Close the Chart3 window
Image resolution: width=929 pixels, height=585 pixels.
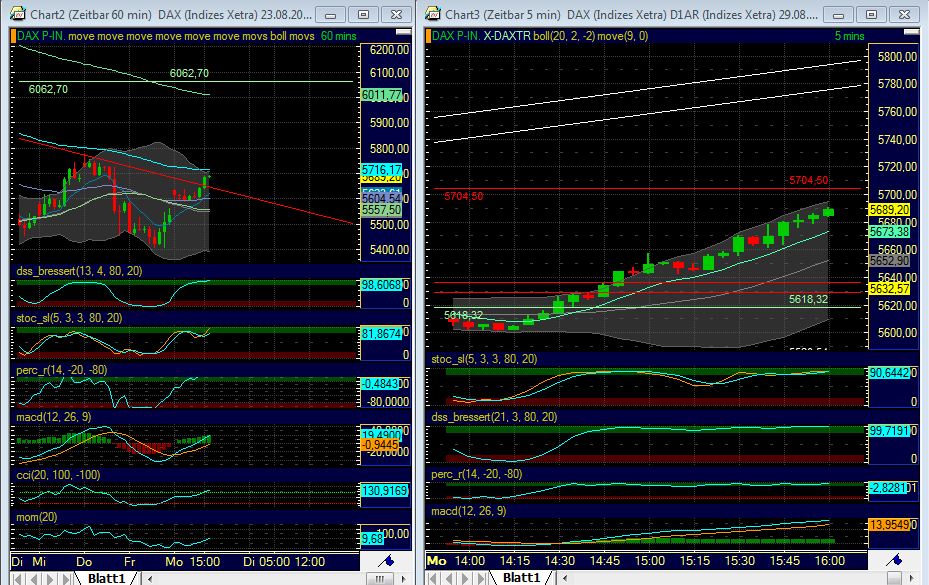point(907,14)
